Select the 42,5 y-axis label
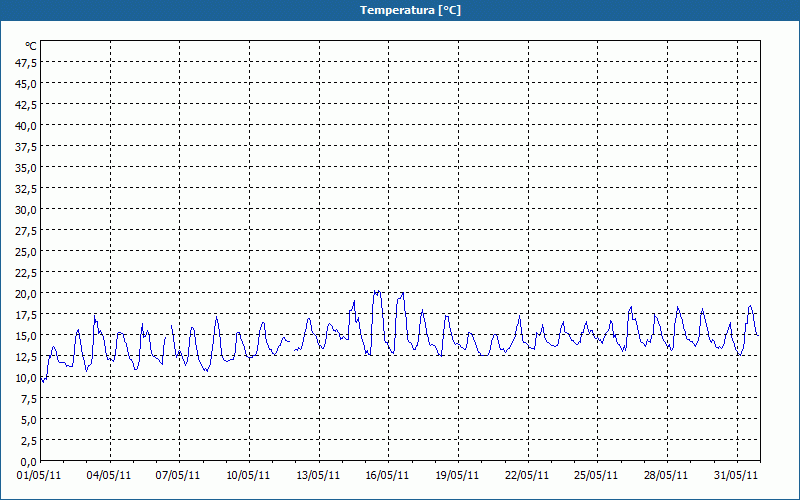800x500 pixels. 27,105
